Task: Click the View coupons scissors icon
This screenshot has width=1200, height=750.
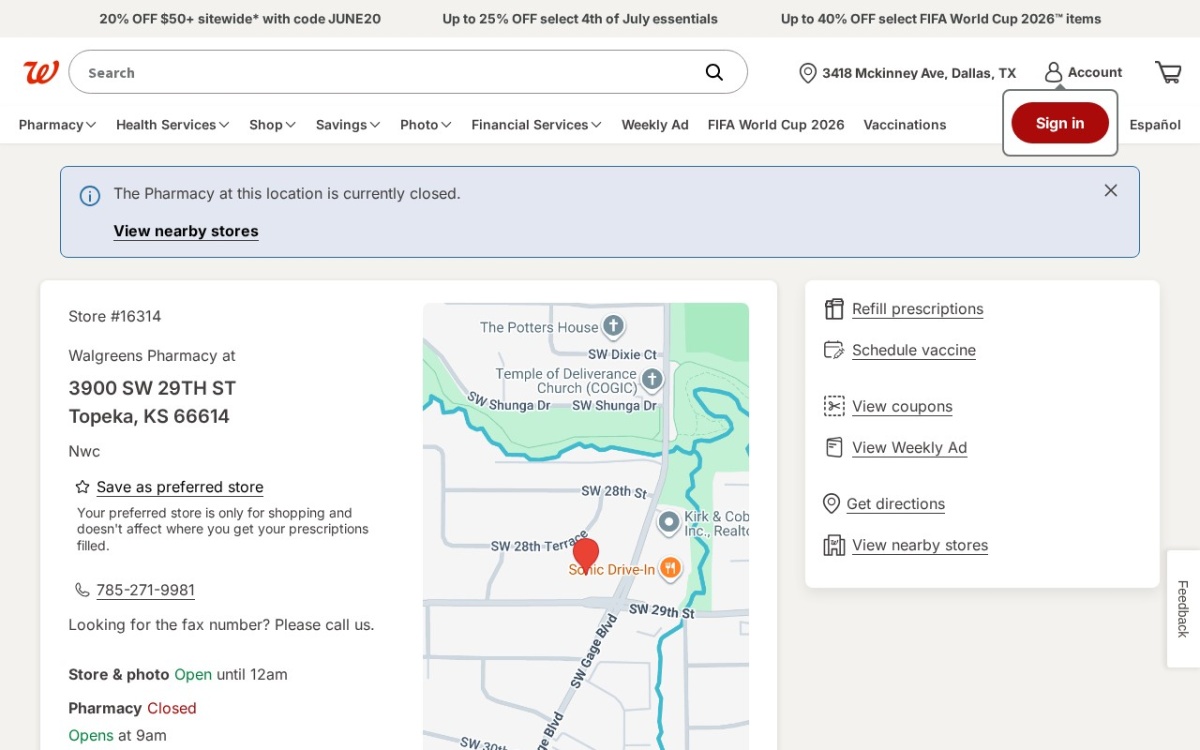Action: (x=834, y=406)
